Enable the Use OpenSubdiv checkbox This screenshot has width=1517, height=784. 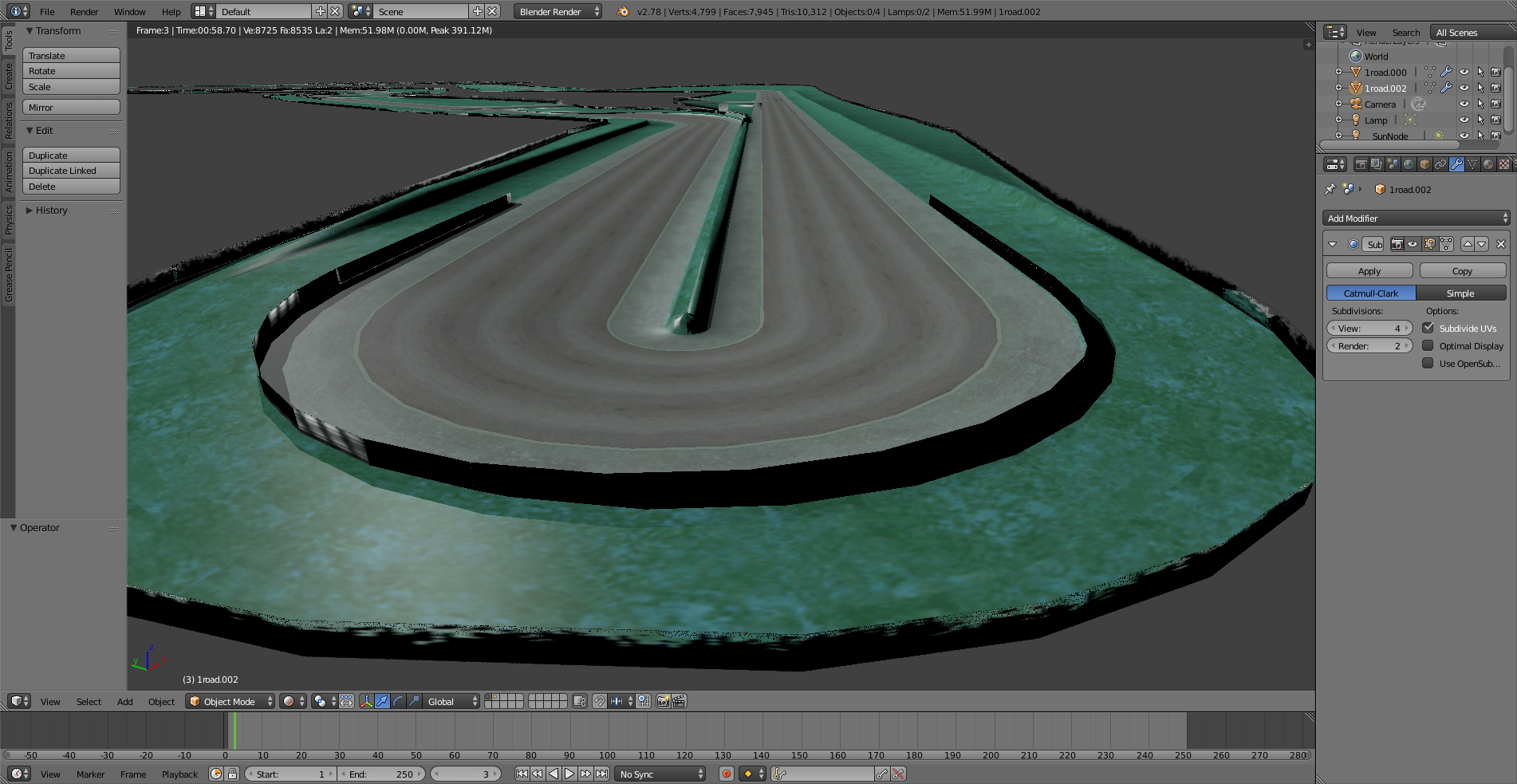(1428, 363)
